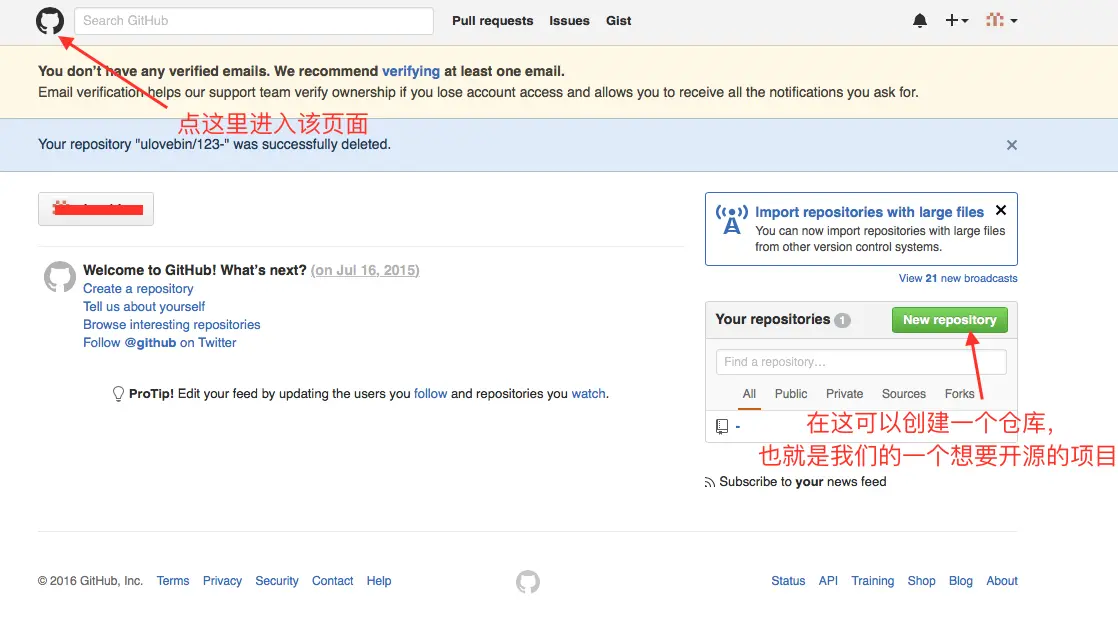Open the About footer link
1118x623 pixels.
[1002, 581]
